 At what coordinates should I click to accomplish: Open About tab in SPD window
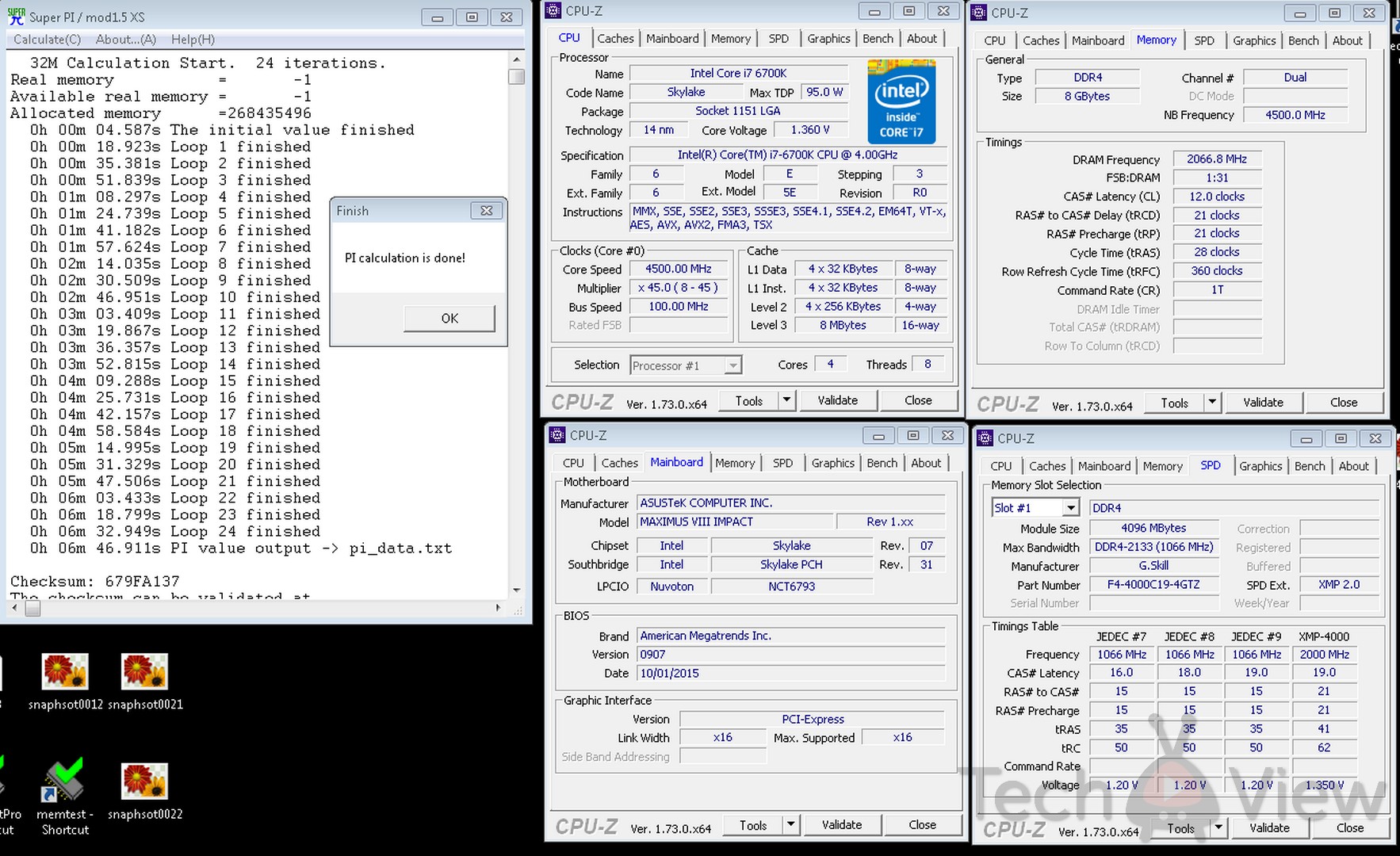tap(1353, 466)
